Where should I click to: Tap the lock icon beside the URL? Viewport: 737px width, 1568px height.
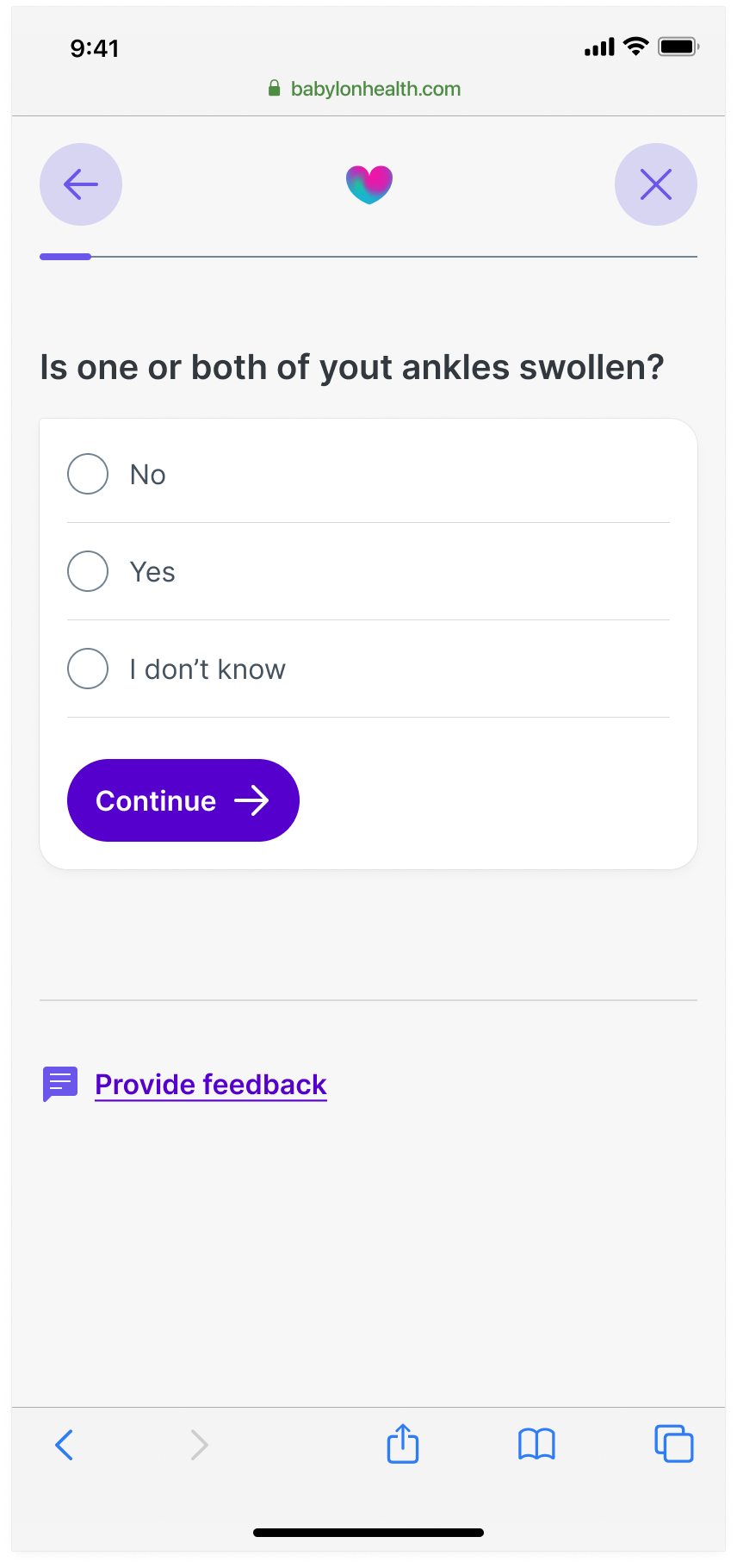[x=274, y=89]
